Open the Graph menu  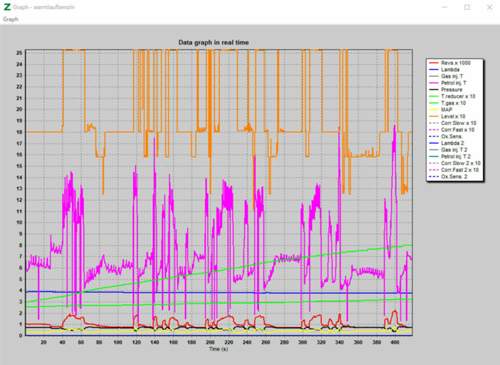point(10,19)
